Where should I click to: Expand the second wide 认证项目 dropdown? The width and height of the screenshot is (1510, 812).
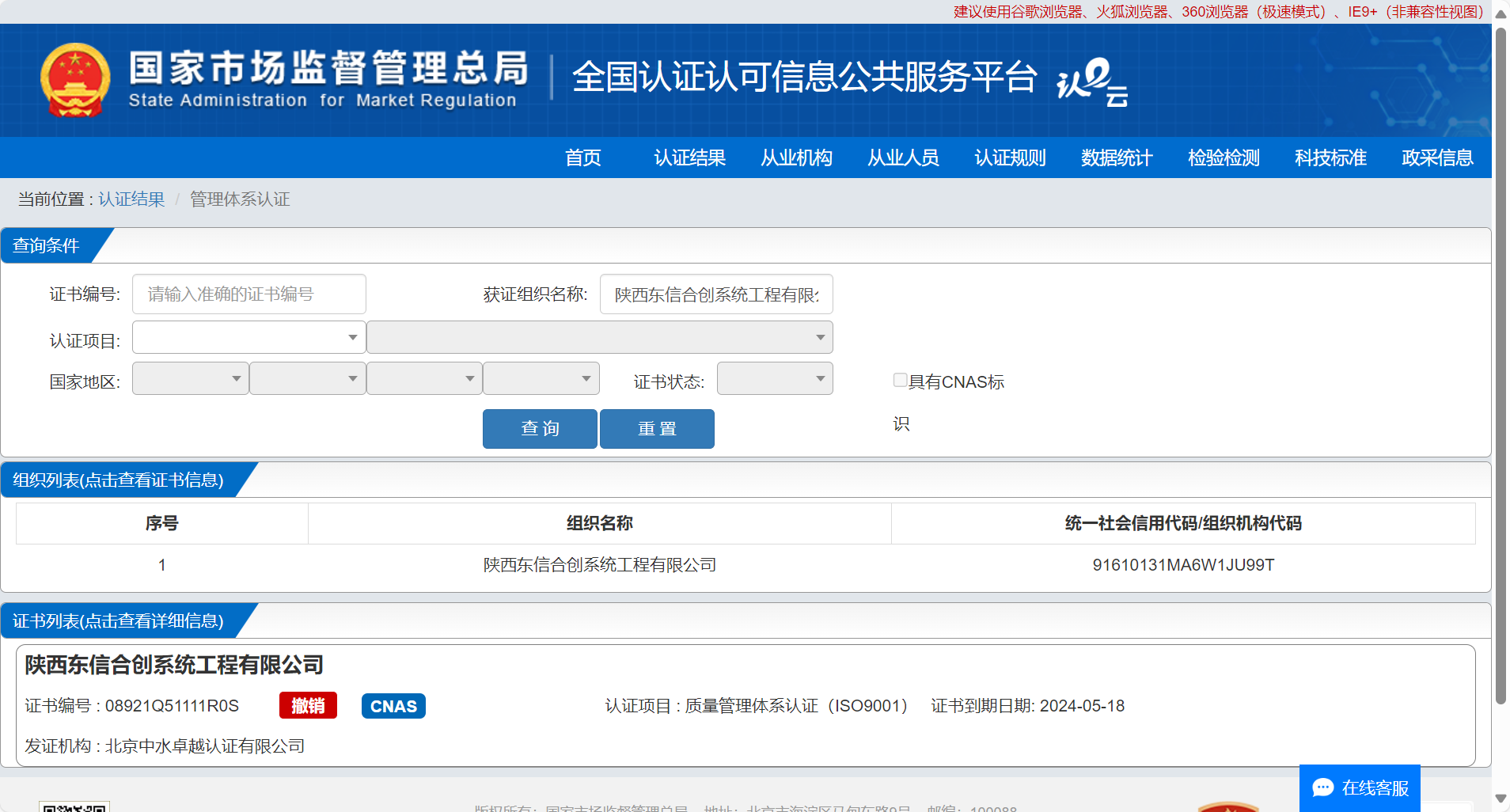pyautogui.click(x=599, y=338)
